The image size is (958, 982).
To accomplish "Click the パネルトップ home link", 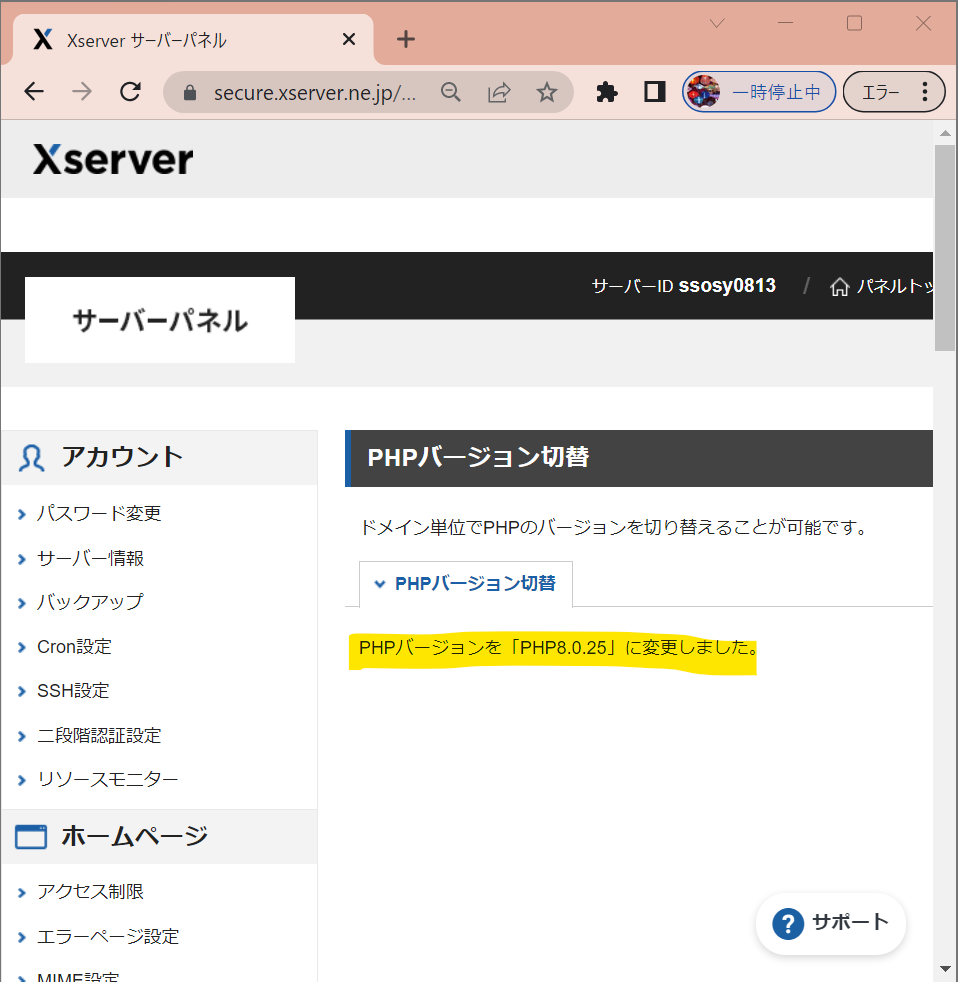I will (x=882, y=286).
